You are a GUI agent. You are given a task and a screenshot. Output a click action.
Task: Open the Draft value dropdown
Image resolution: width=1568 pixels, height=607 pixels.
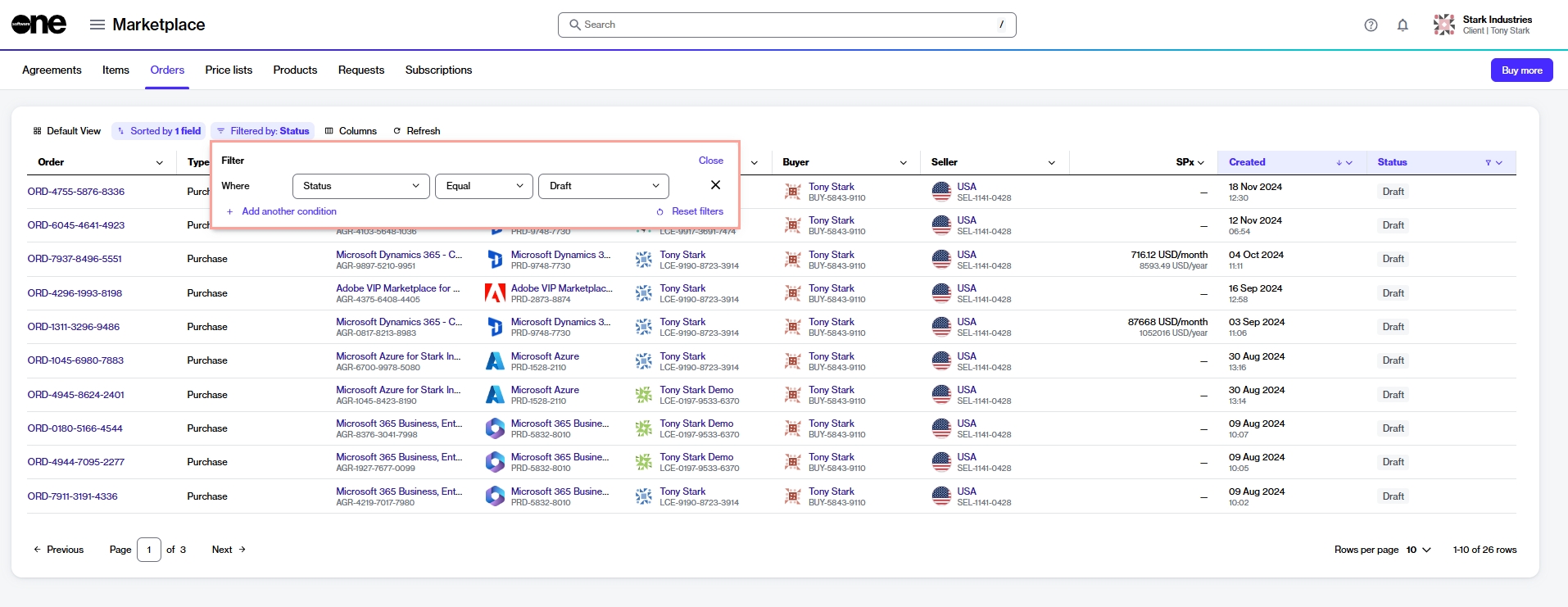[604, 186]
